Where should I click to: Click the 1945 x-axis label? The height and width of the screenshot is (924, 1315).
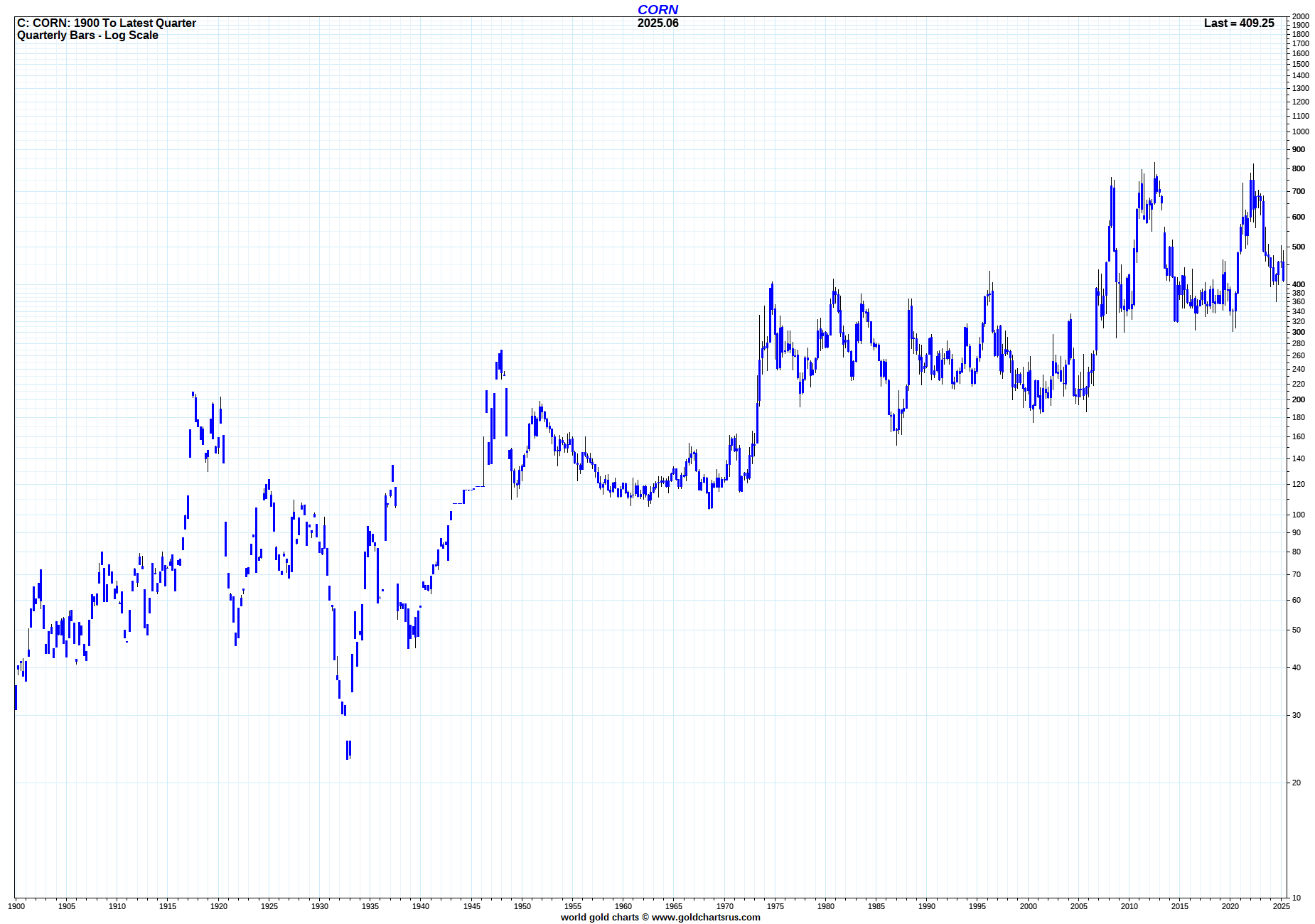[x=472, y=906]
